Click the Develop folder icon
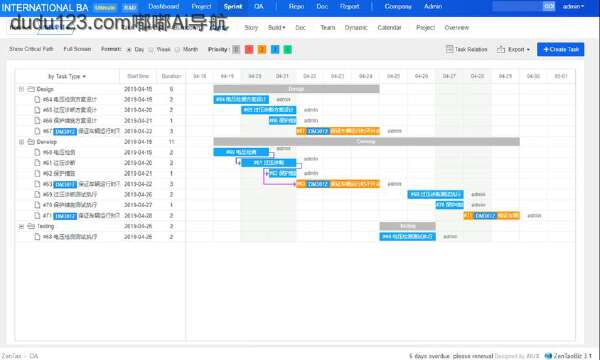 31,142
